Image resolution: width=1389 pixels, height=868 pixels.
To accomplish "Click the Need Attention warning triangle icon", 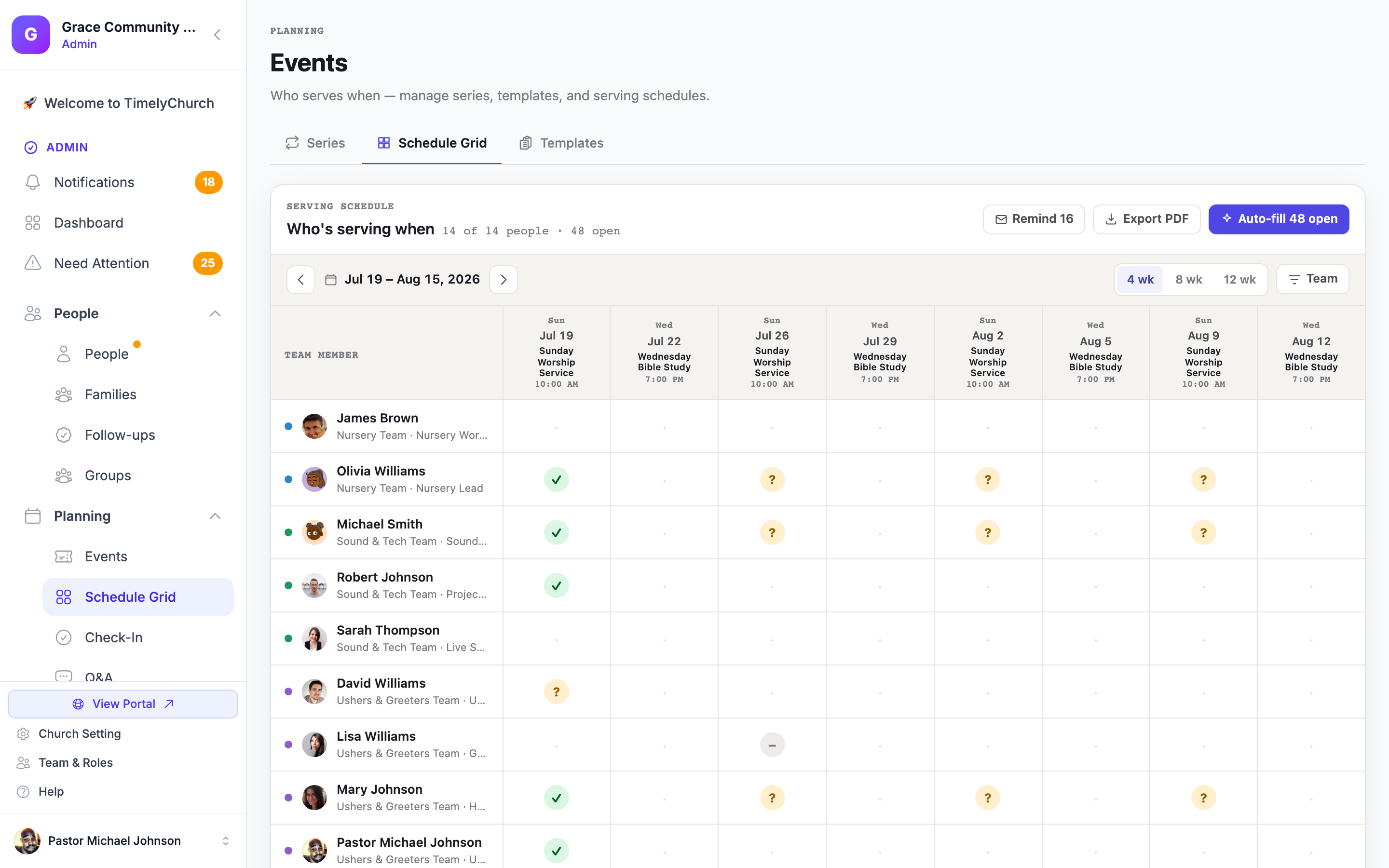I will pos(33,263).
